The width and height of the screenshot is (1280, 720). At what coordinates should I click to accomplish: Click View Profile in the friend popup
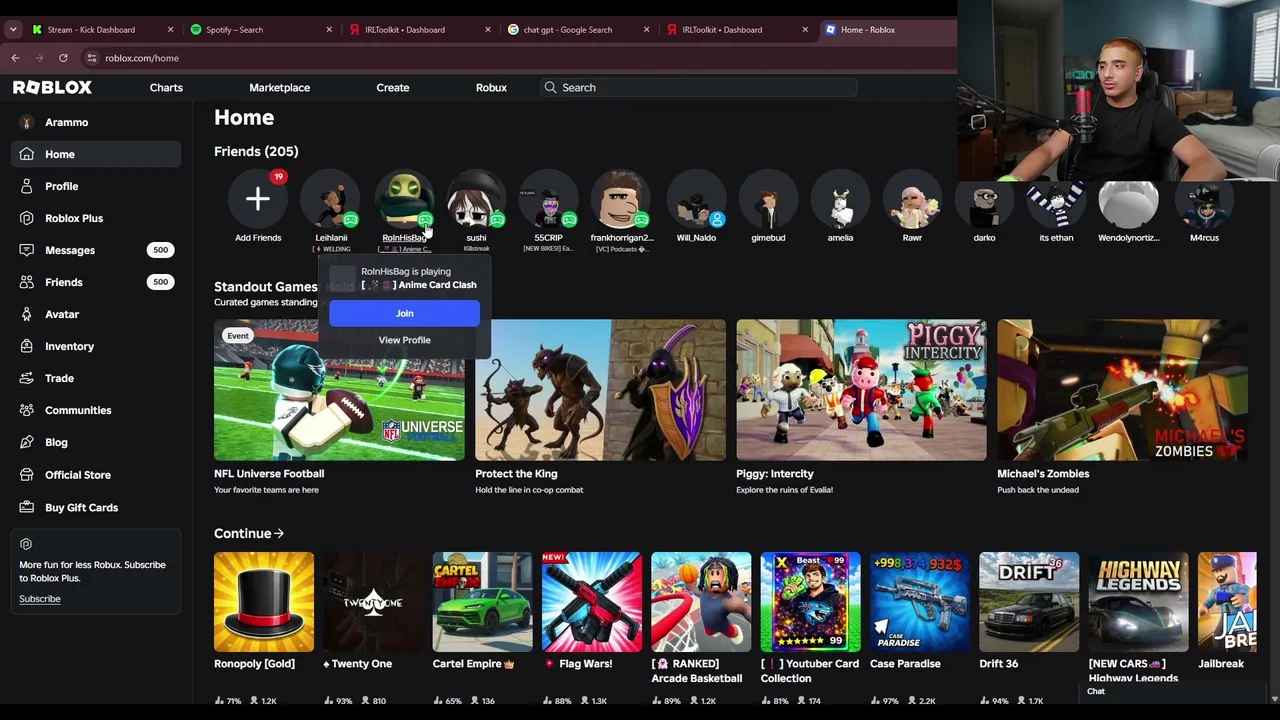[x=404, y=340]
